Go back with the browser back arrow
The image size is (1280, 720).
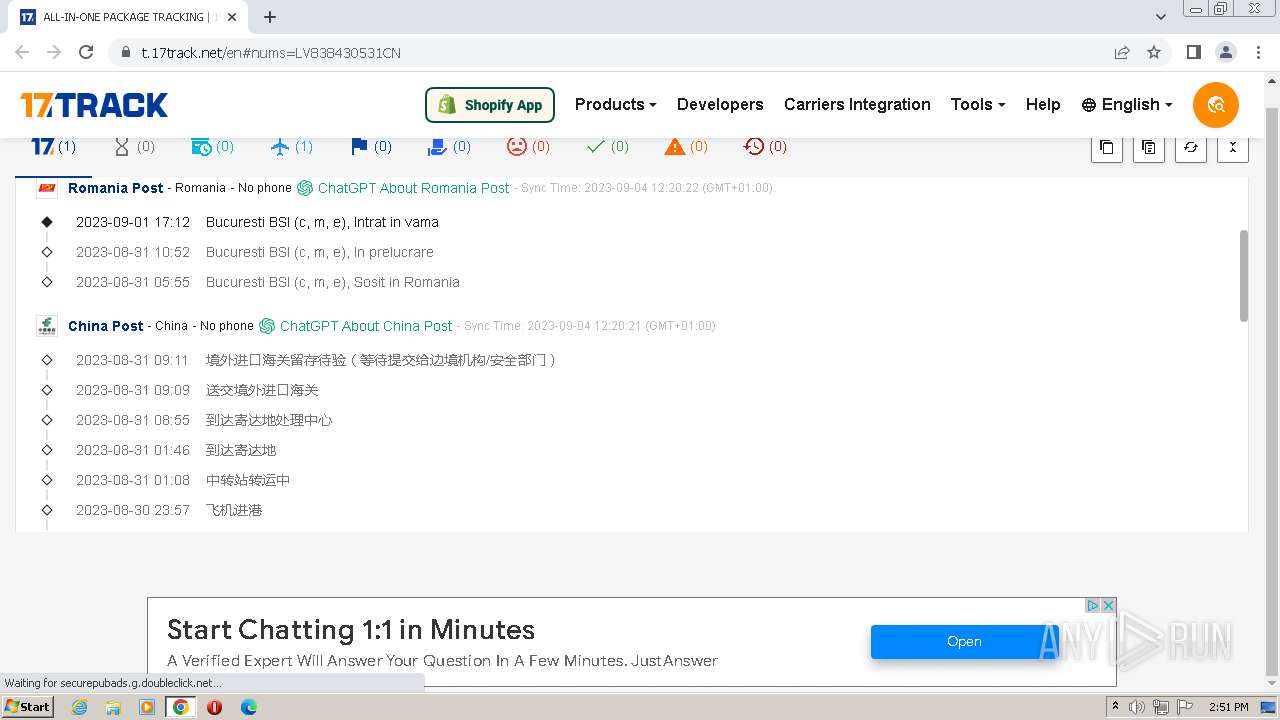(22, 52)
